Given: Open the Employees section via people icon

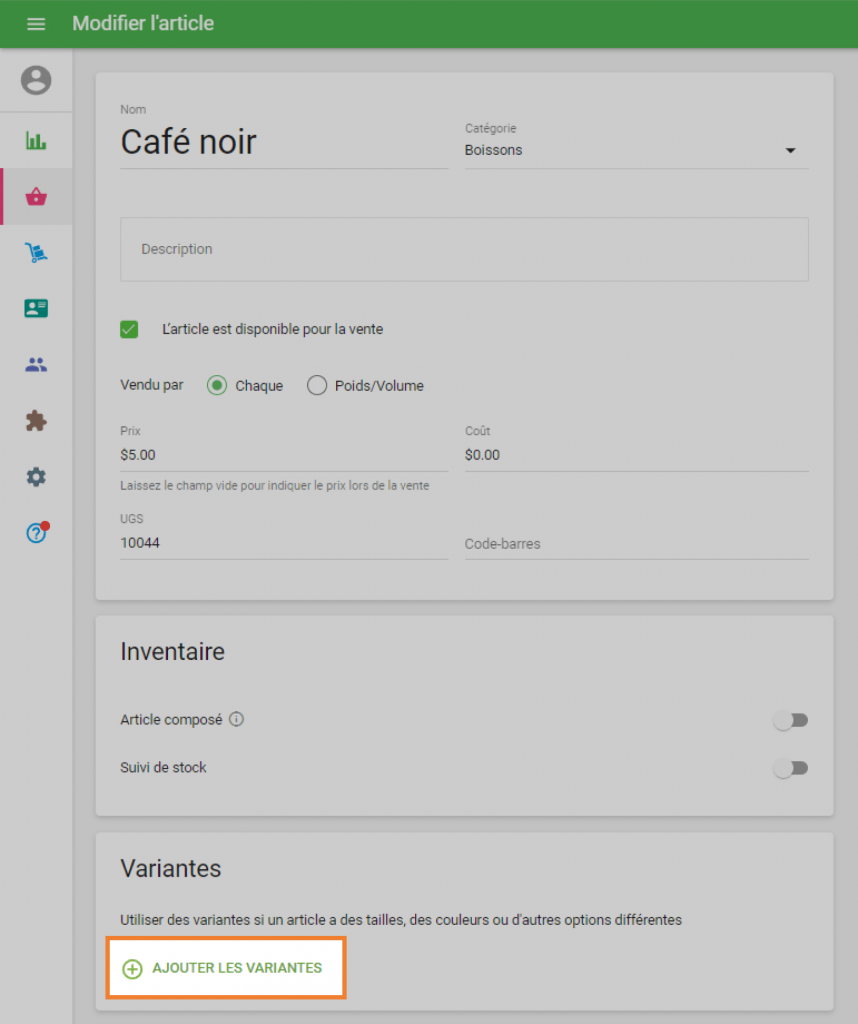Looking at the screenshot, I should click(x=36, y=364).
